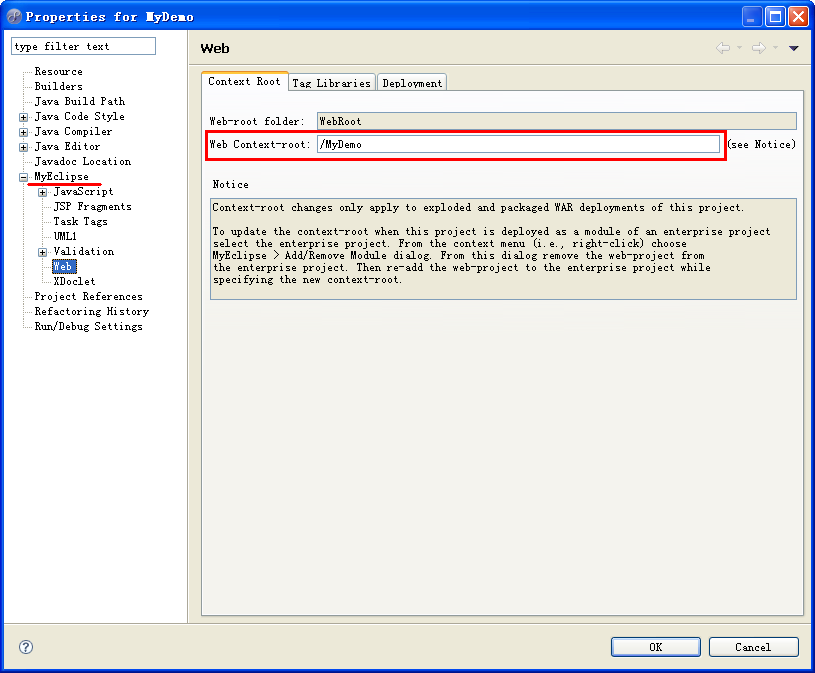Select Java Build Path item

pos(80,101)
